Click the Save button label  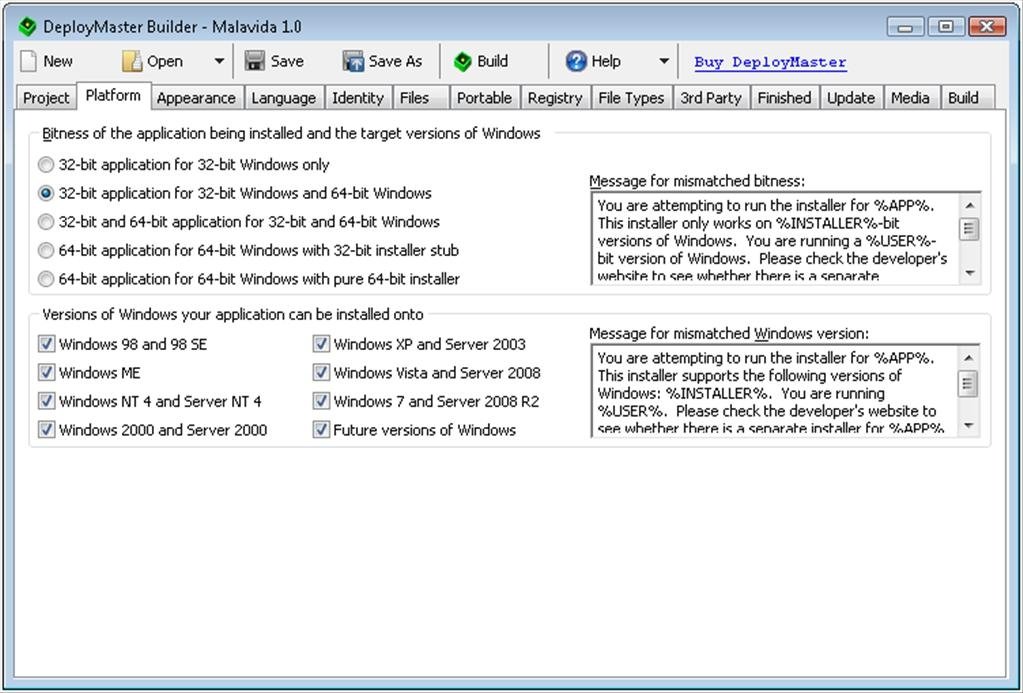[287, 61]
